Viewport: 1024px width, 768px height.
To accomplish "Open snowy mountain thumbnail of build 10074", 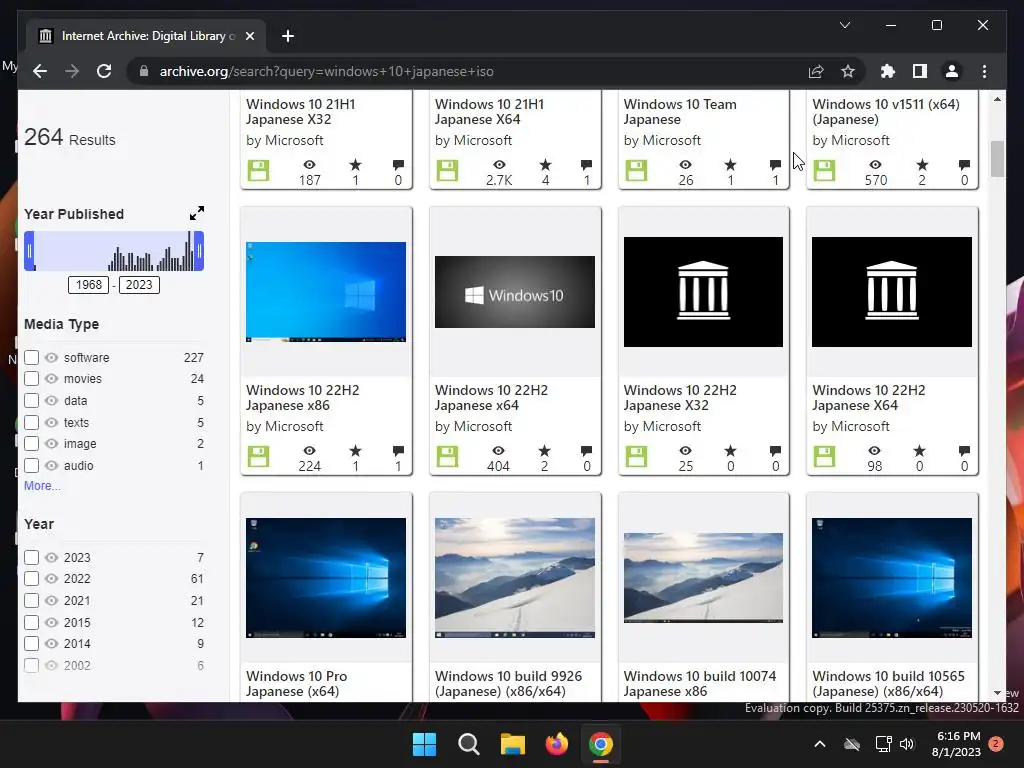I will pyautogui.click(x=703, y=577).
